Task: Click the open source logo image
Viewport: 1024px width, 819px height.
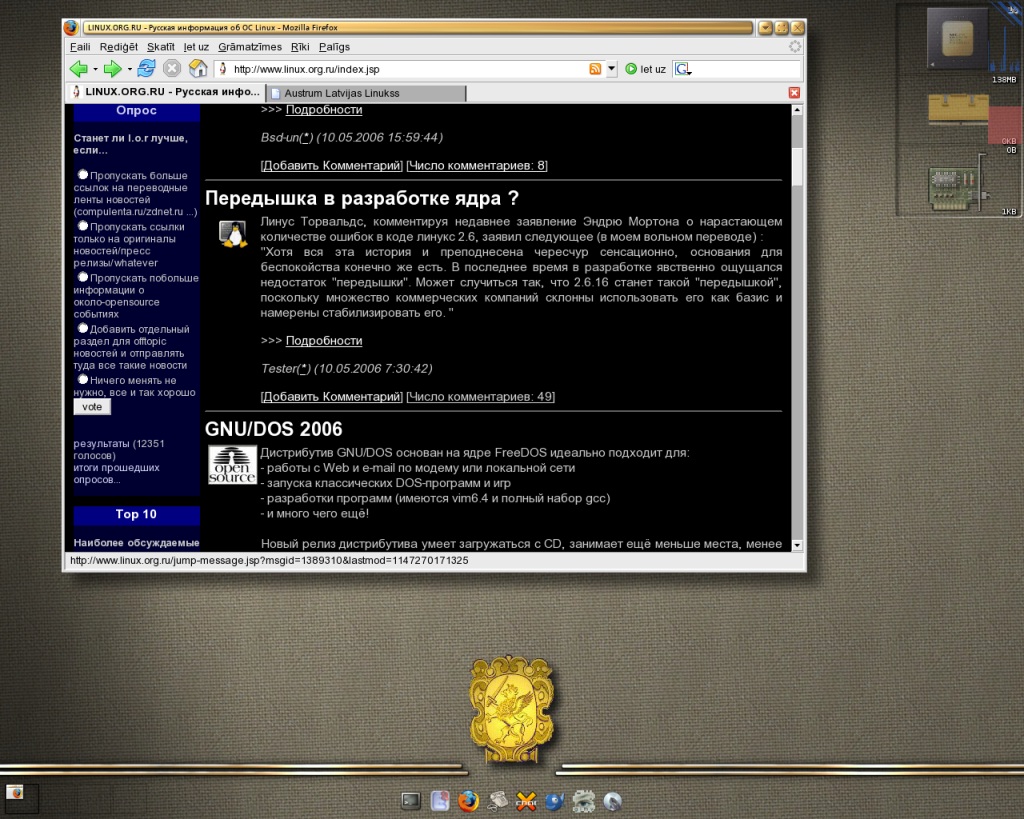Action: click(x=232, y=464)
